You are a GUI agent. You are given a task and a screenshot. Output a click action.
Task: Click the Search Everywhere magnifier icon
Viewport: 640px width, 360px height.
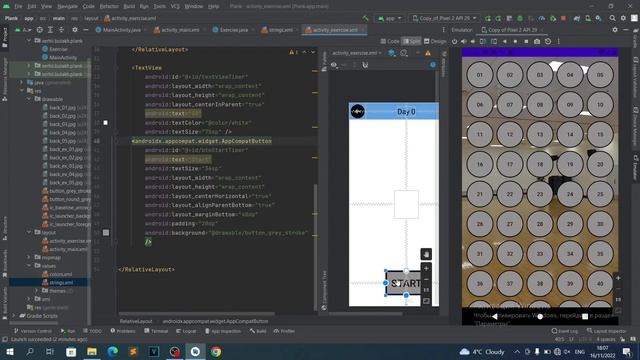coord(612,18)
